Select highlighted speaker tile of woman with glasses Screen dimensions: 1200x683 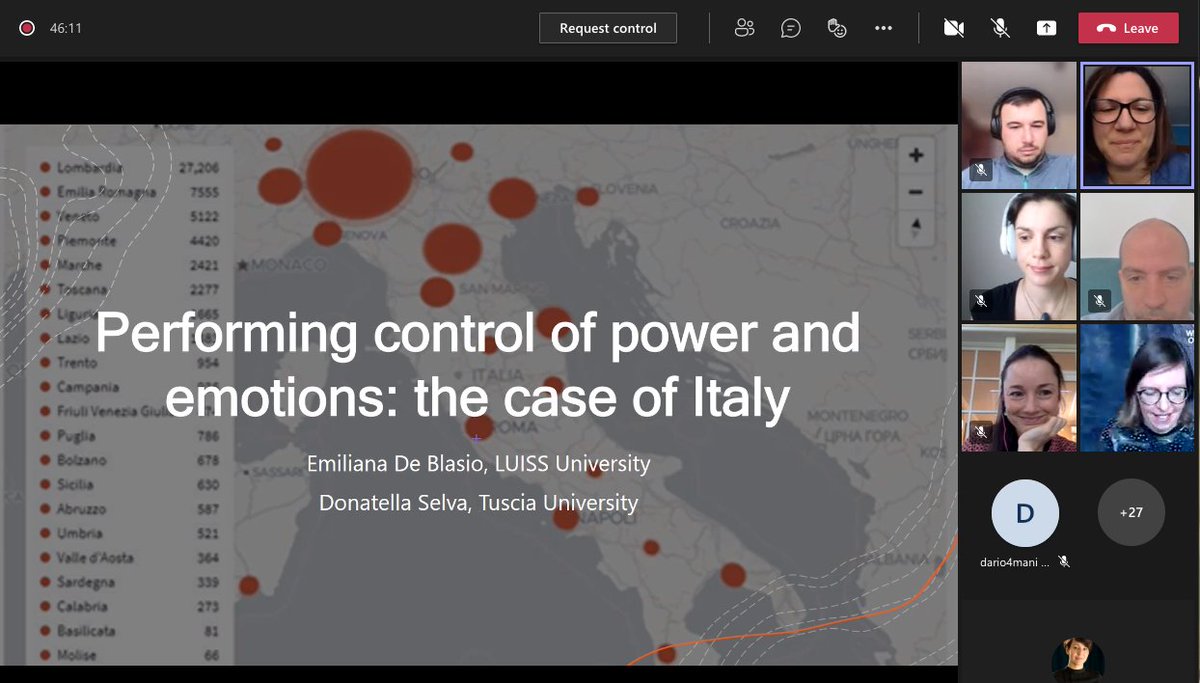coord(1137,125)
